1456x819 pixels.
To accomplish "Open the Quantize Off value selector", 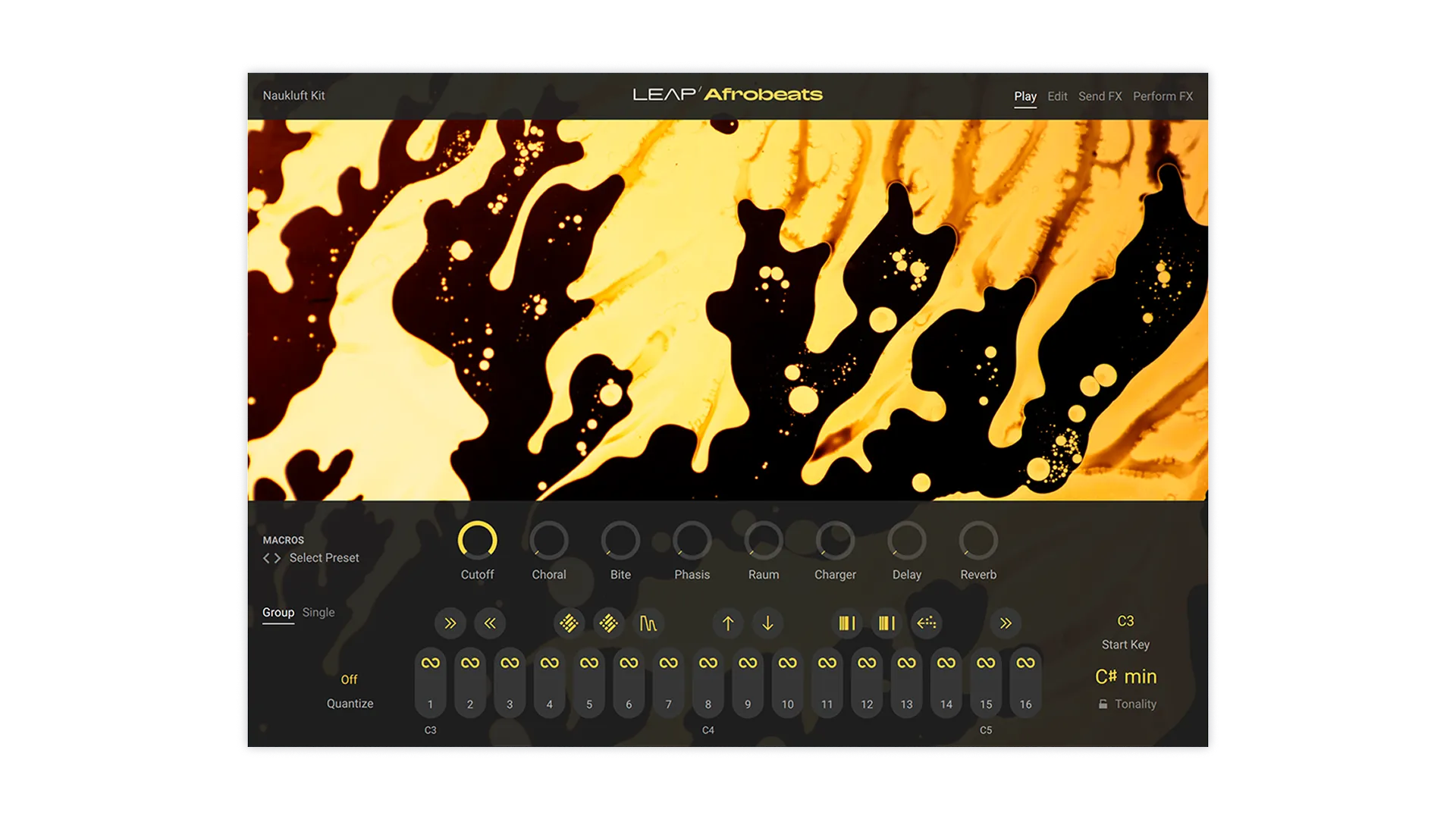I will tap(349, 679).
